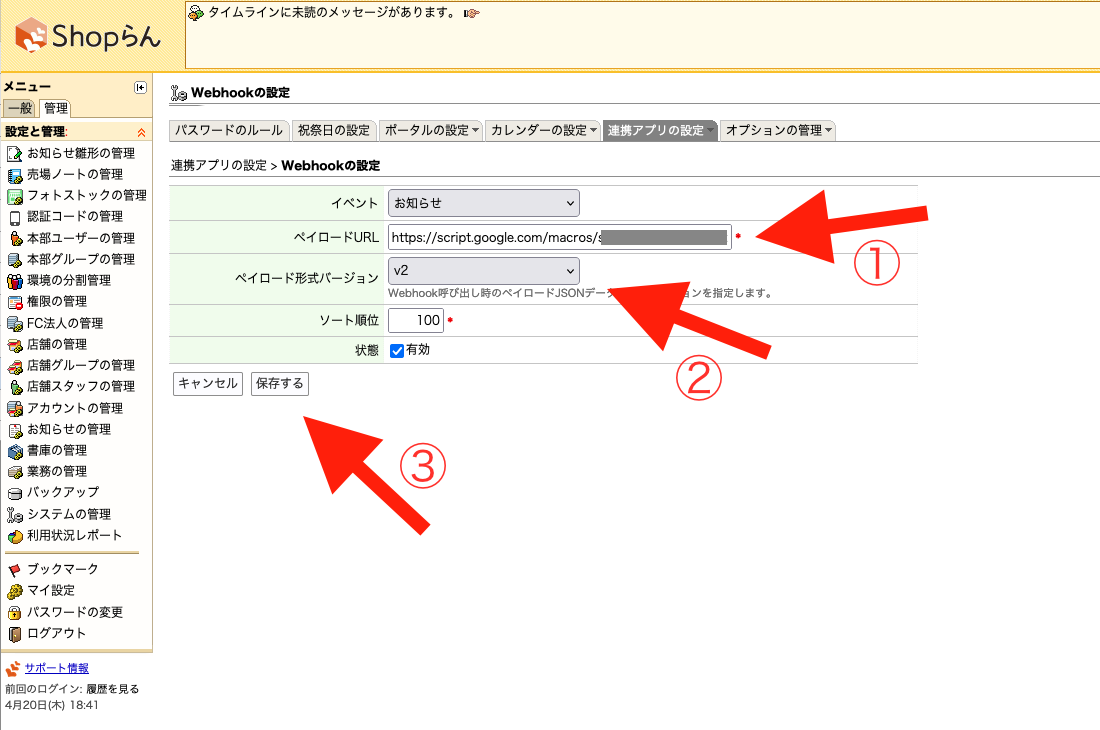Switch to the 一般 menu tab
The image size is (1100, 730).
click(x=19, y=109)
